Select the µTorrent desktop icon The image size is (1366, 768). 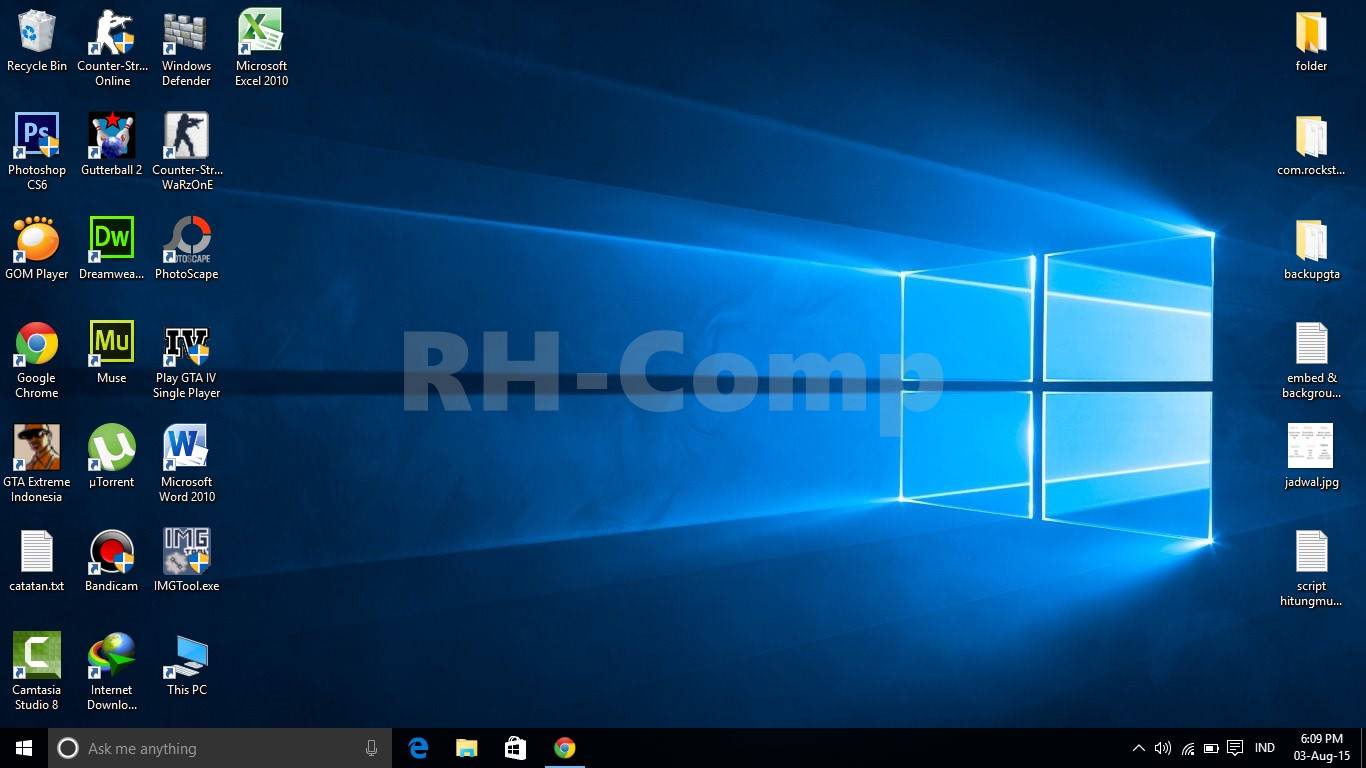point(112,457)
